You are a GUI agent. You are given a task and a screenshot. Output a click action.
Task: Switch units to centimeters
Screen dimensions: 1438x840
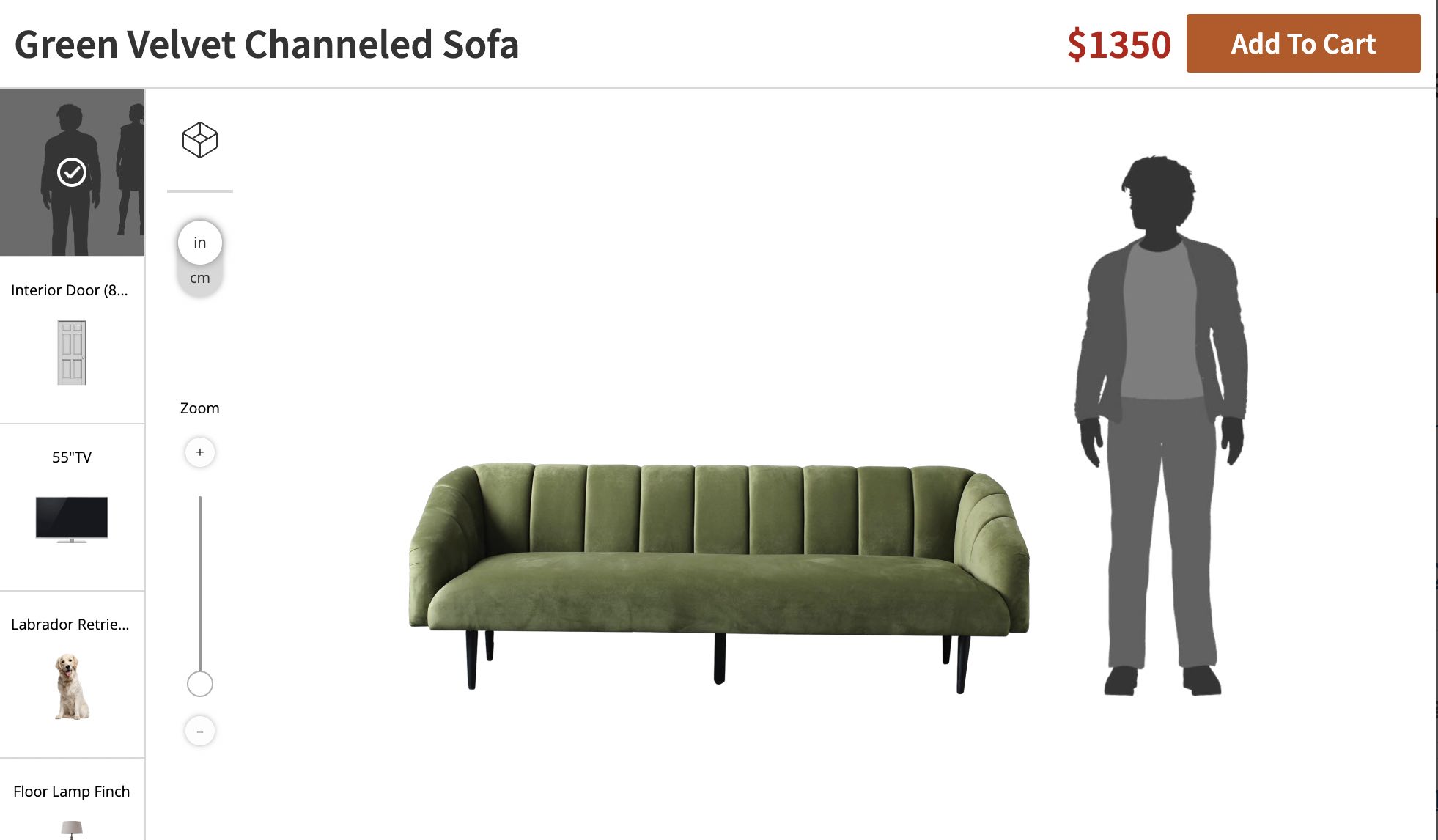coord(199,279)
